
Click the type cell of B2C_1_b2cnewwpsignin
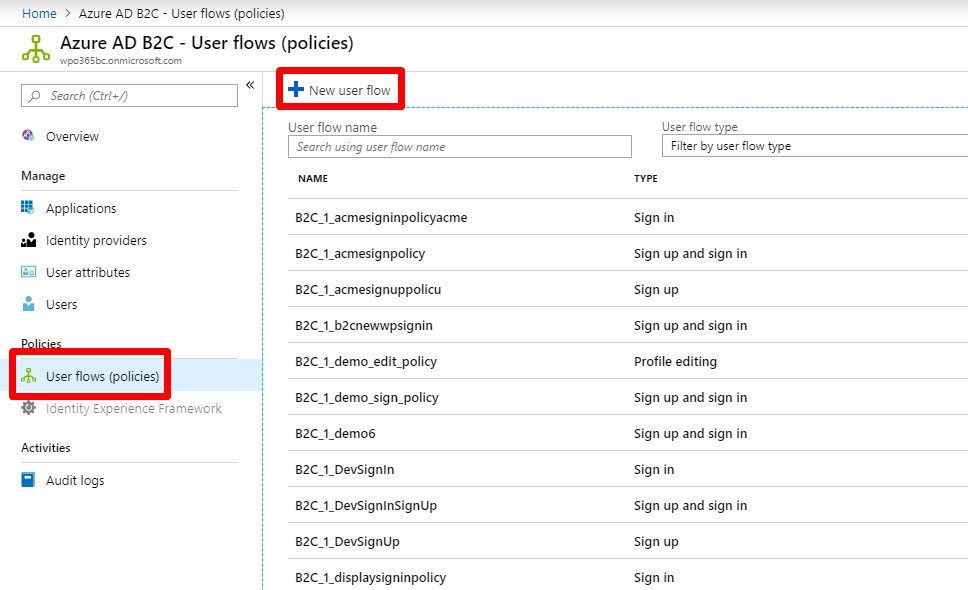(x=690, y=326)
